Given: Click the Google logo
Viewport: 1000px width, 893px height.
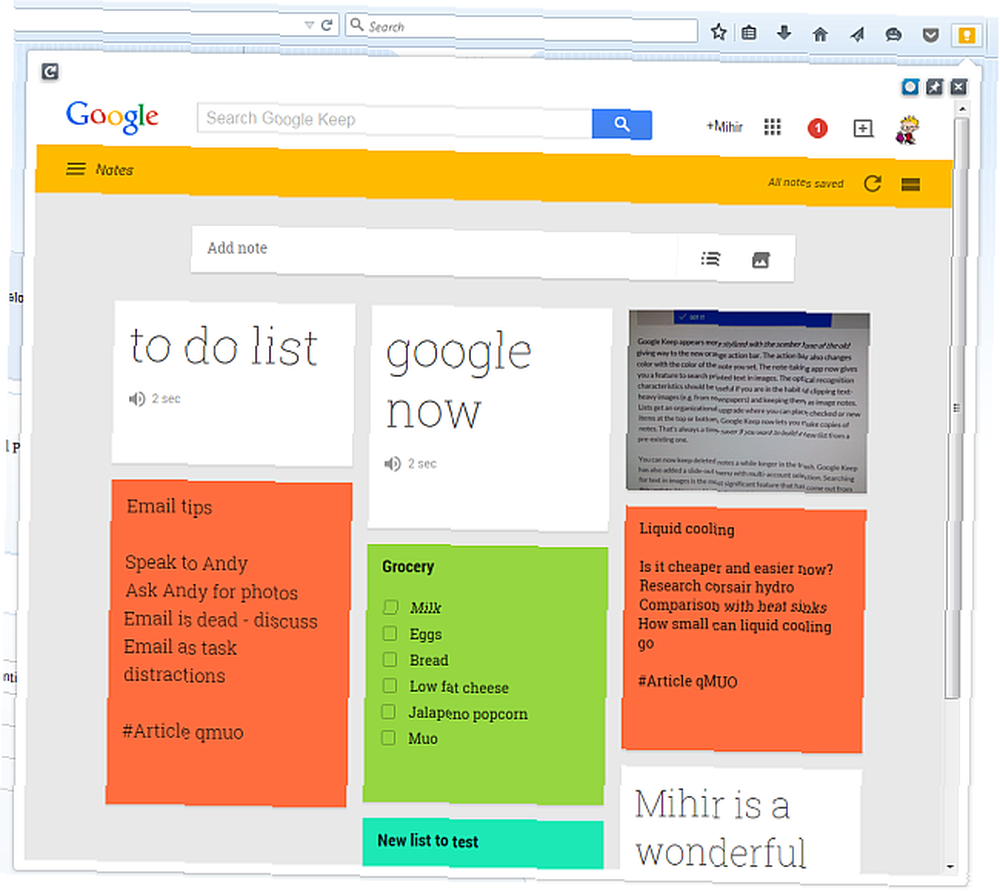Looking at the screenshot, I should coord(112,117).
